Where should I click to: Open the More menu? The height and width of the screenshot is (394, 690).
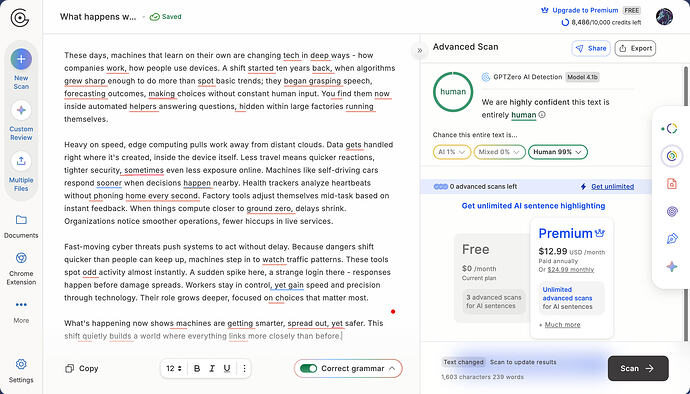click(x=21, y=312)
